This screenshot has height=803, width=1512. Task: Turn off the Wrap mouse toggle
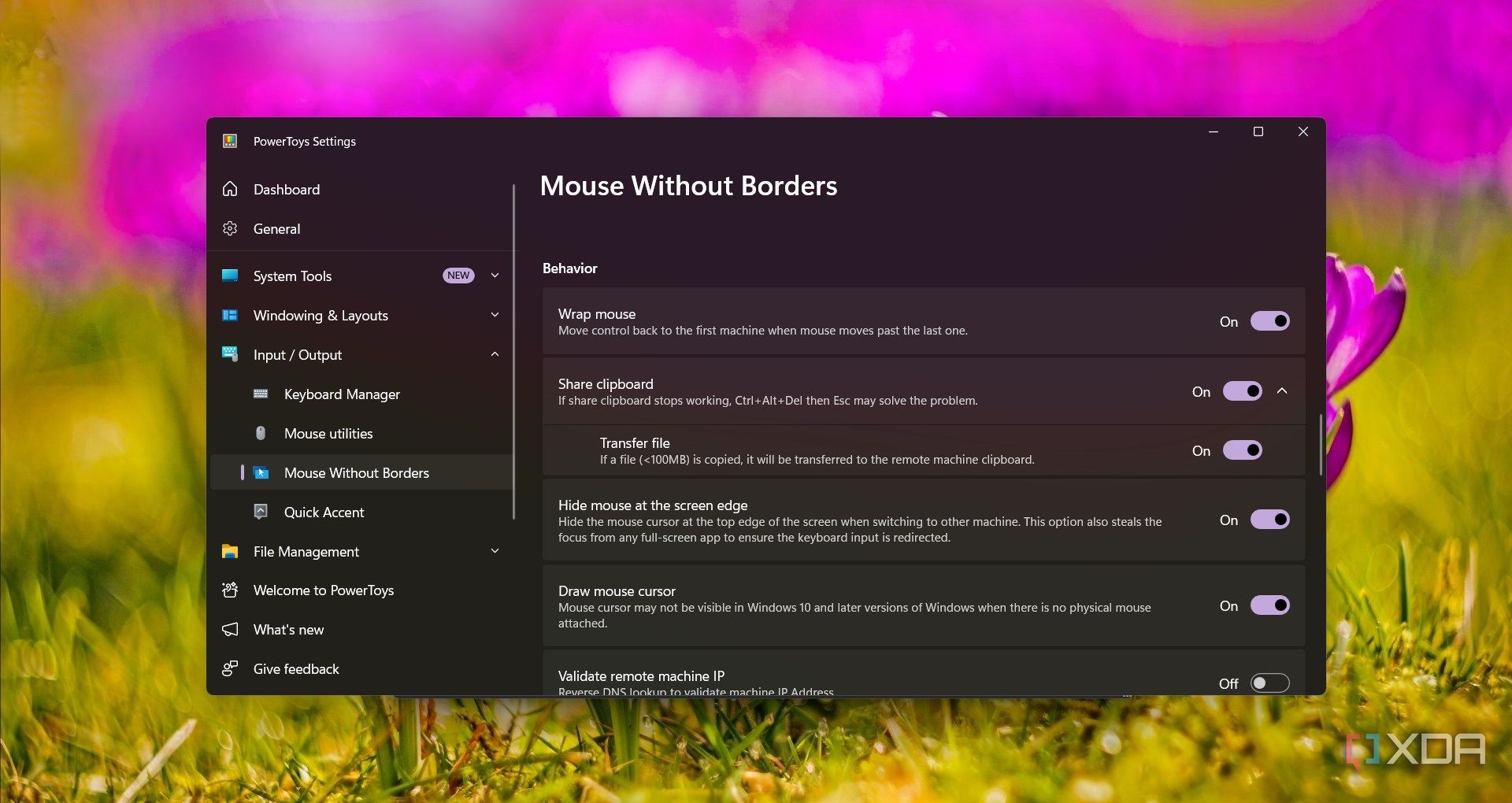pos(1269,321)
